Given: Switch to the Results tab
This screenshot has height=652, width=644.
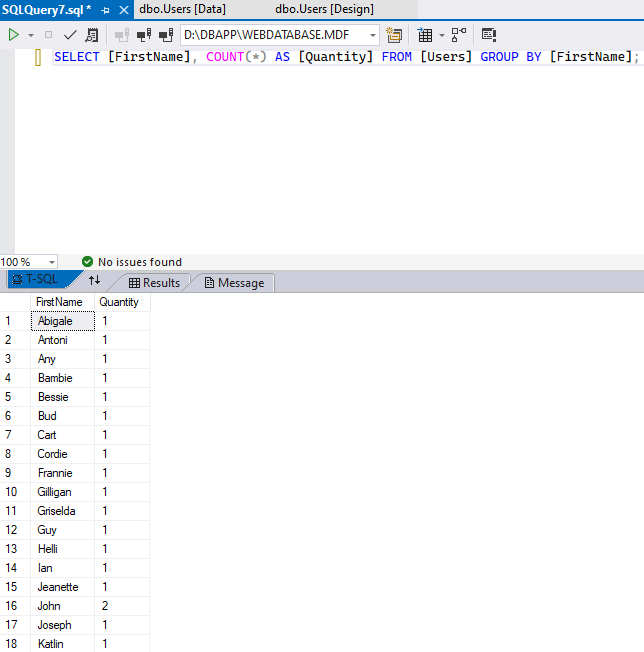Looking at the screenshot, I should point(154,283).
